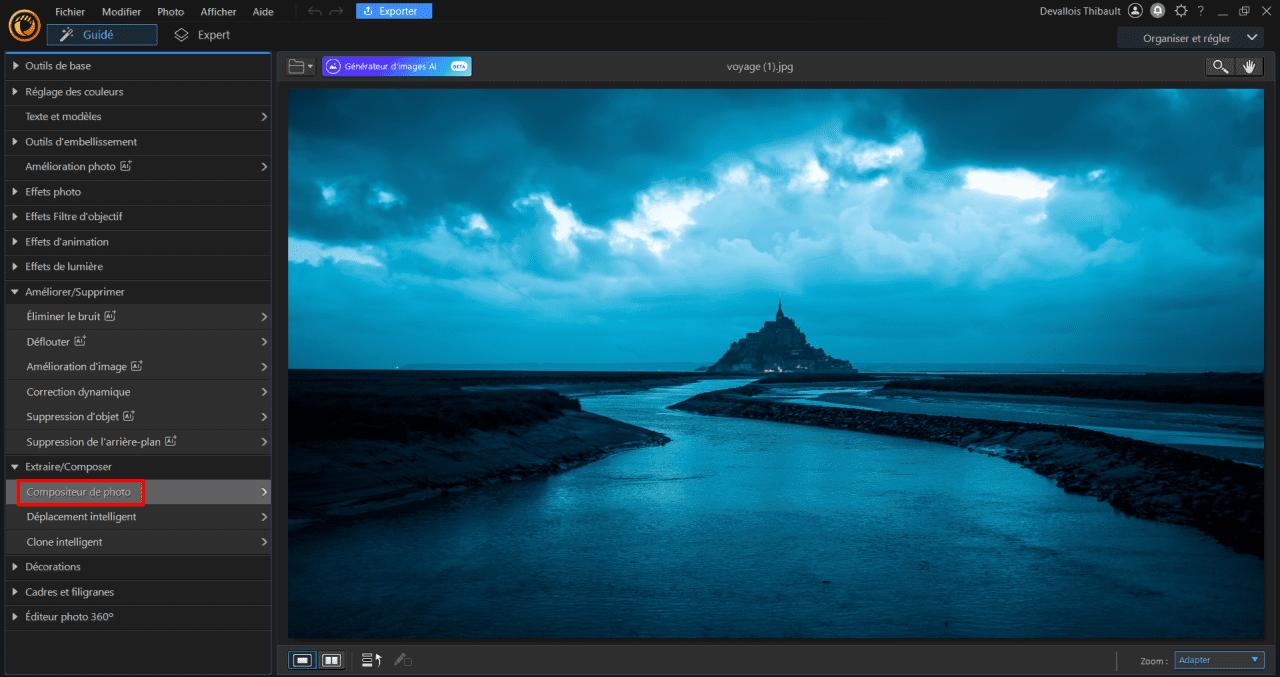
Task: Click the Expert mode diamond icon
Action: (x=181, y=33)
